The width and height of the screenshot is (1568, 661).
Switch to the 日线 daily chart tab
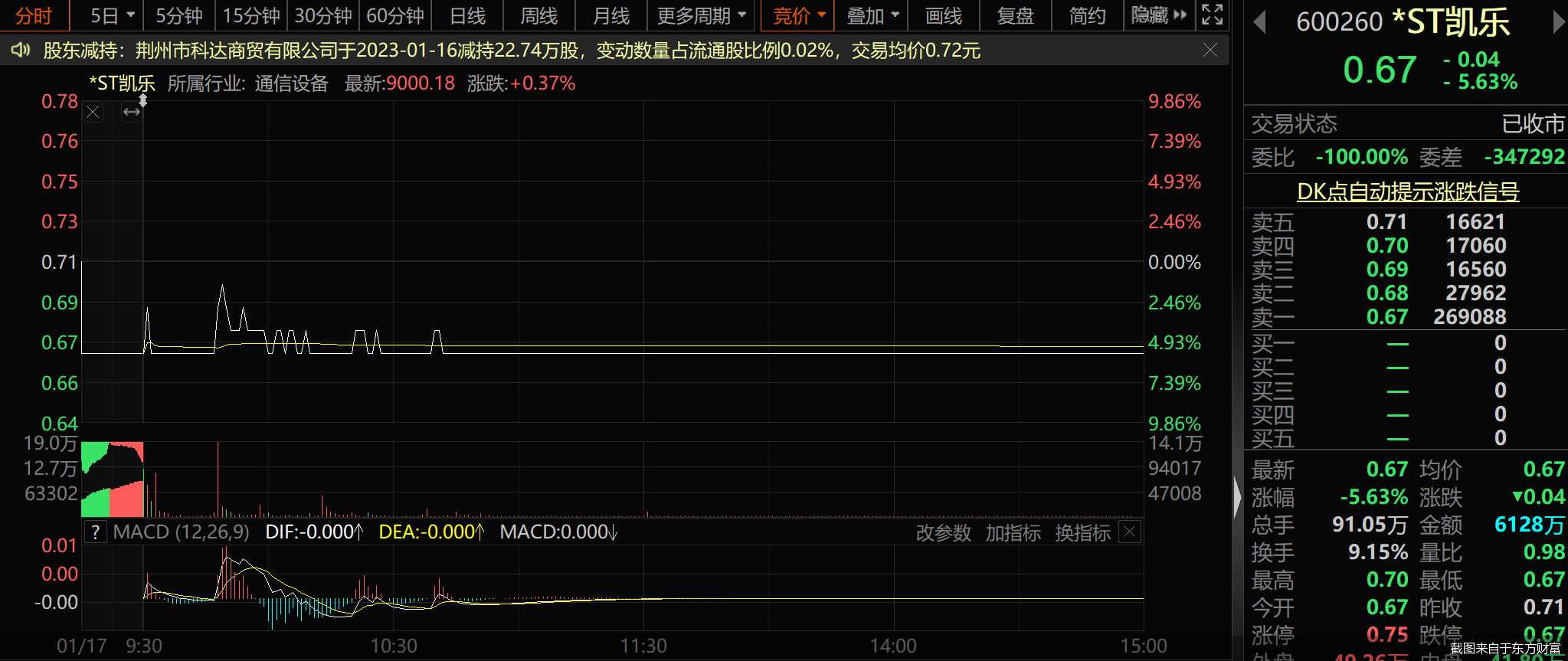[467, 15]
